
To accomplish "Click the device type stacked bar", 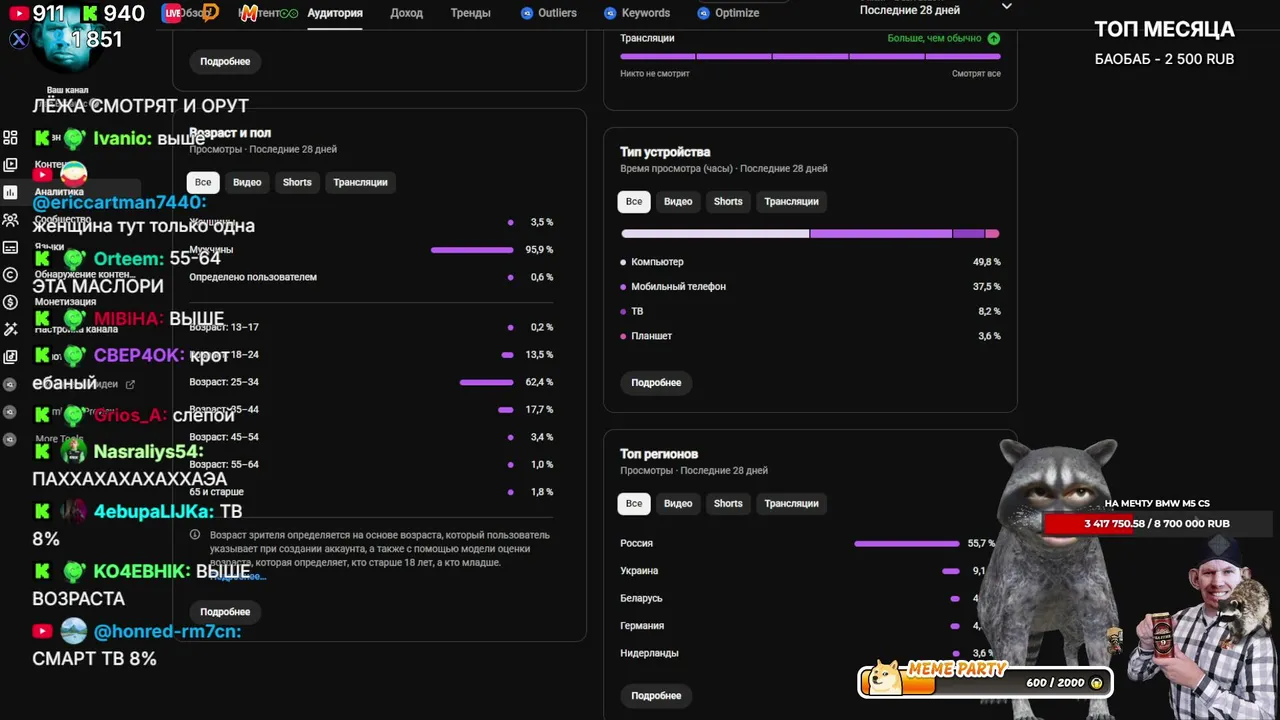I will [x=810, y=234].
